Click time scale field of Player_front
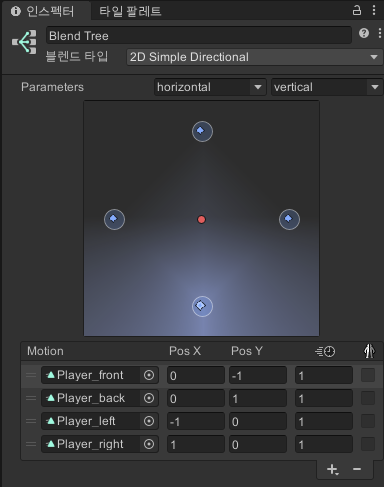 tap(324, 375)
